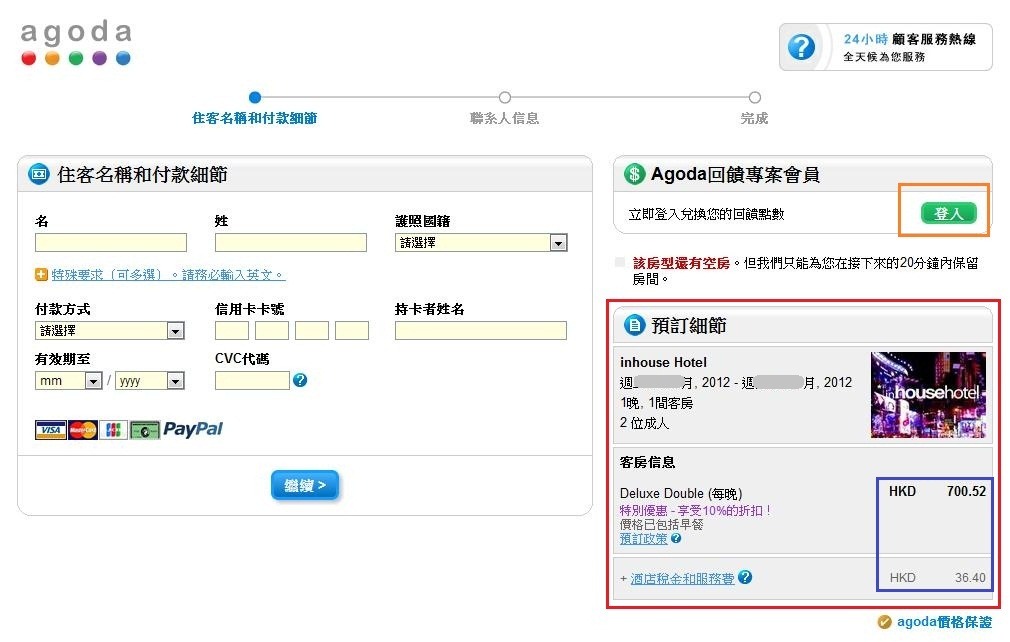
Task: Click the green dollar Agoda rewards icon
Action: pyautogui.click(x=634, y=174)
